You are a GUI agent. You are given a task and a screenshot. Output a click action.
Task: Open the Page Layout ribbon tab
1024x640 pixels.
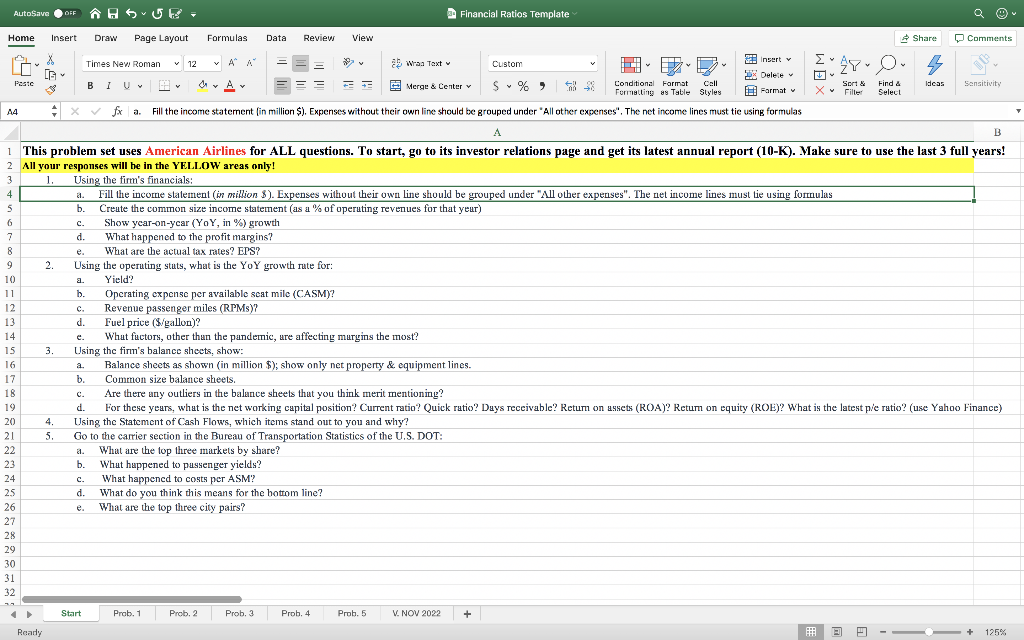click(x=161, y=38)
